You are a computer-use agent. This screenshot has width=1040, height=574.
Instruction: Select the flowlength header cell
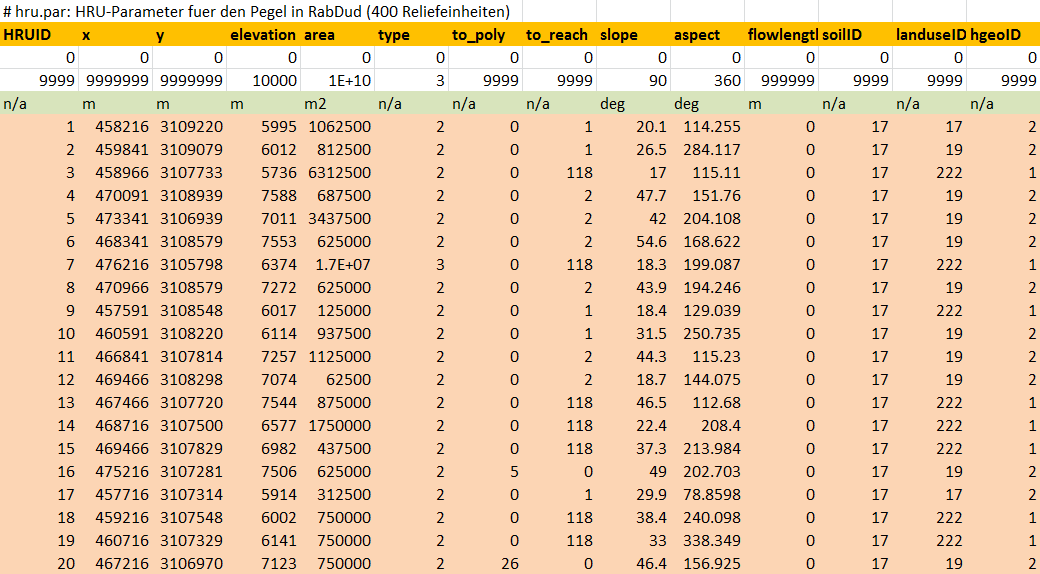781,35
